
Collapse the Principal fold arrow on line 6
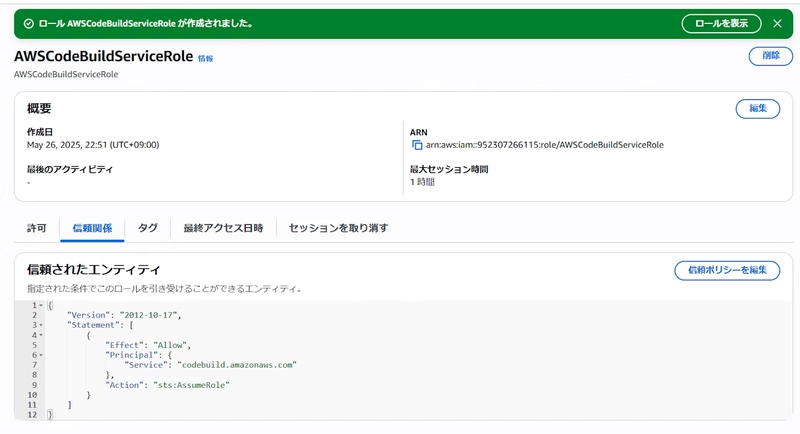[x=41, y=355]
